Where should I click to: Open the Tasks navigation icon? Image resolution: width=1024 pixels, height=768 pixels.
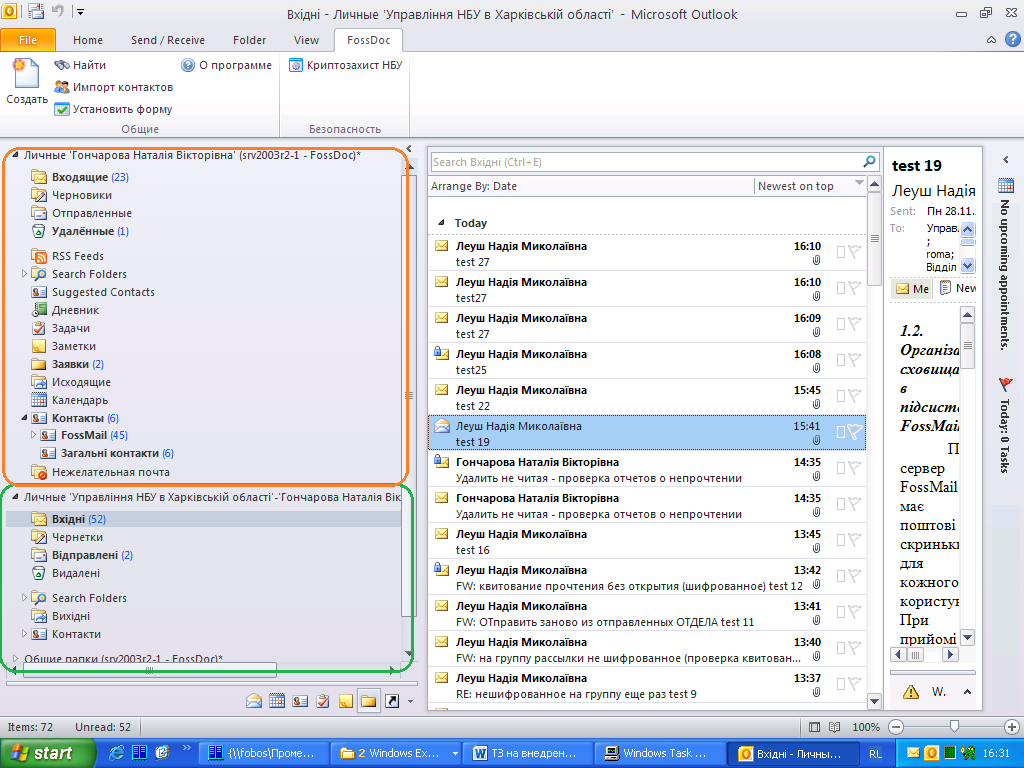(323, 701)
